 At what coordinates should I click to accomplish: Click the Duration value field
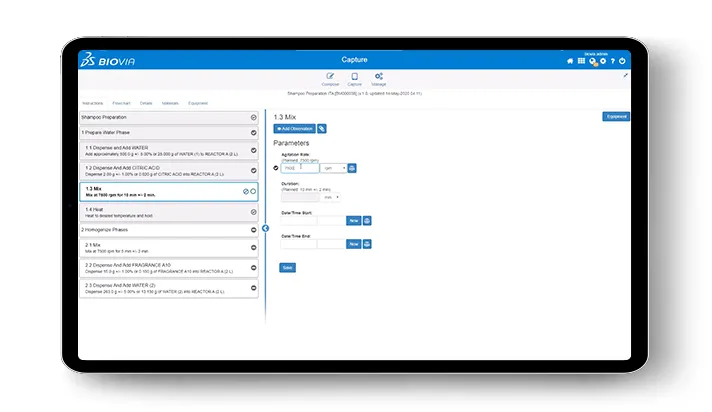(x=300, y=197)
